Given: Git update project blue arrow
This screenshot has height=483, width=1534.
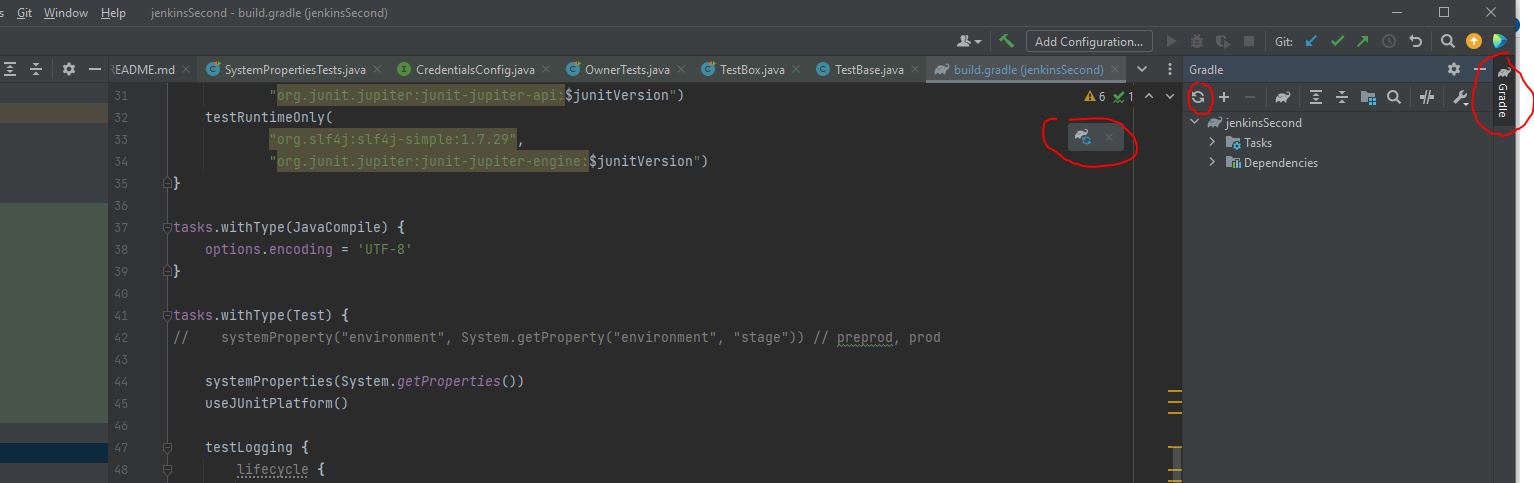Looking at the screenshot, I should coord(1311,41).
